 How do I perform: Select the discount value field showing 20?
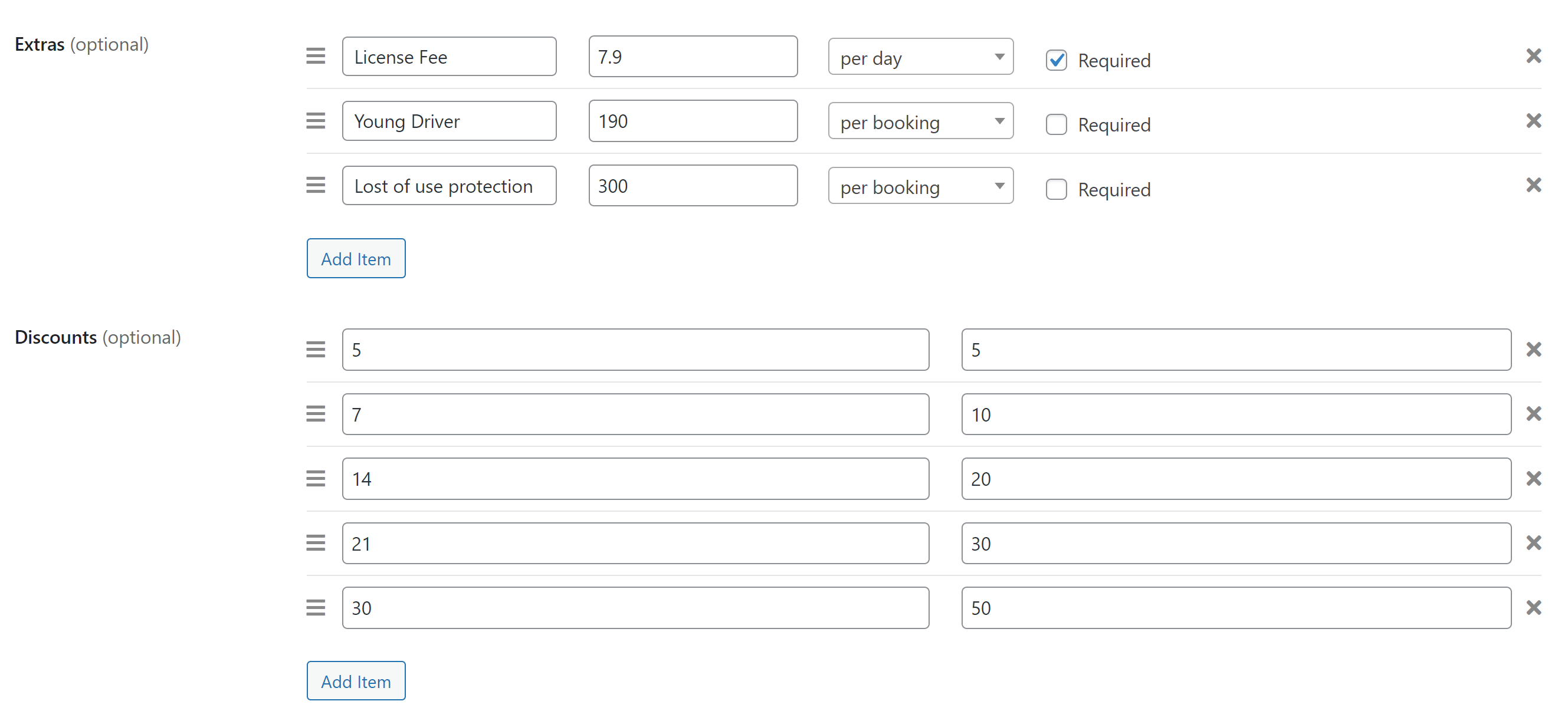(x=1236, y=479)
